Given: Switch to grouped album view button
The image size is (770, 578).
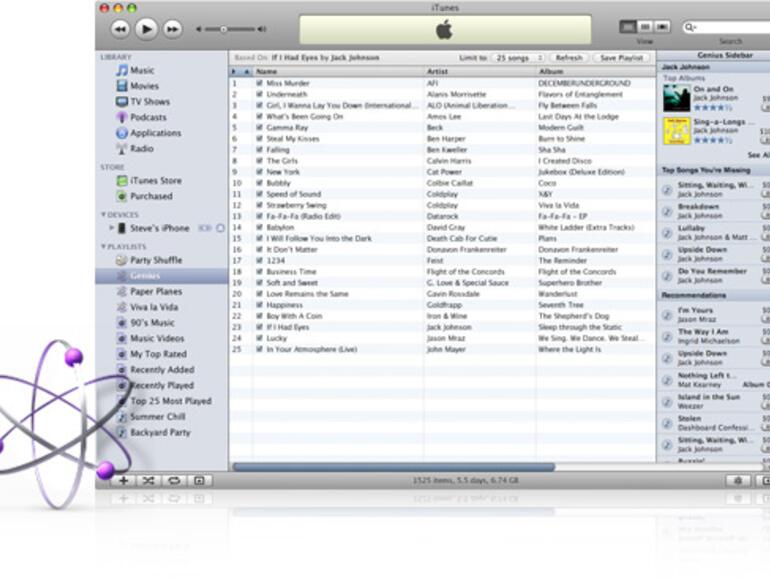Looking at the screenshot, I should pyautogui.click(x=646, y=27).
